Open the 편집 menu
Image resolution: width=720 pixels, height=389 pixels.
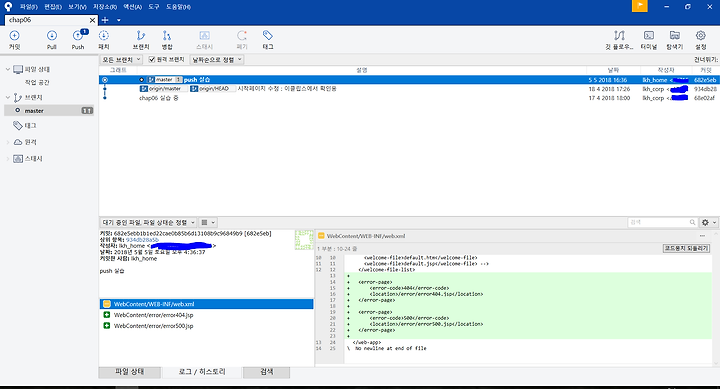(x=53, y=7)
